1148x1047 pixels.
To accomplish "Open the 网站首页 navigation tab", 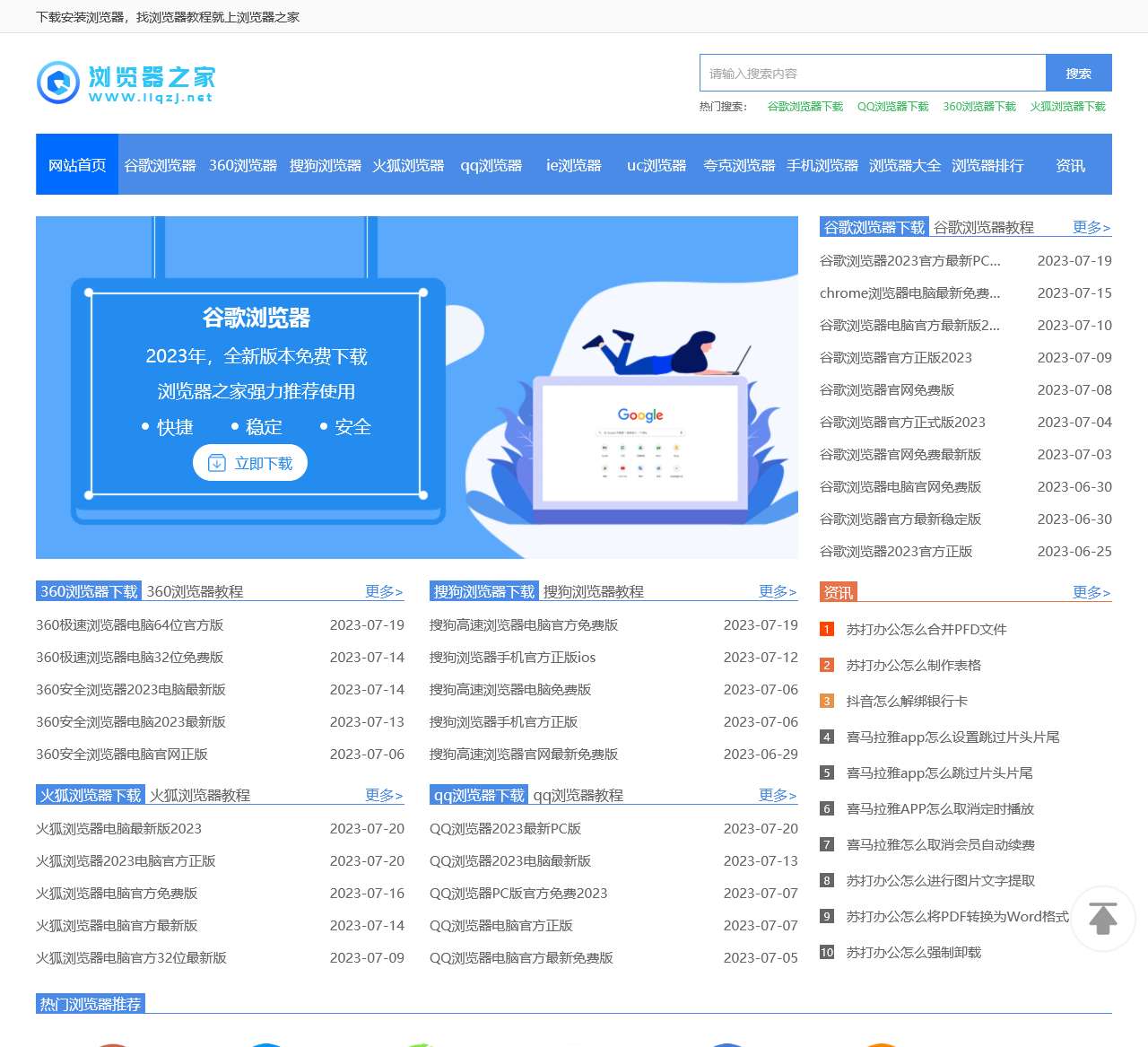I will [x=76, y=164].
